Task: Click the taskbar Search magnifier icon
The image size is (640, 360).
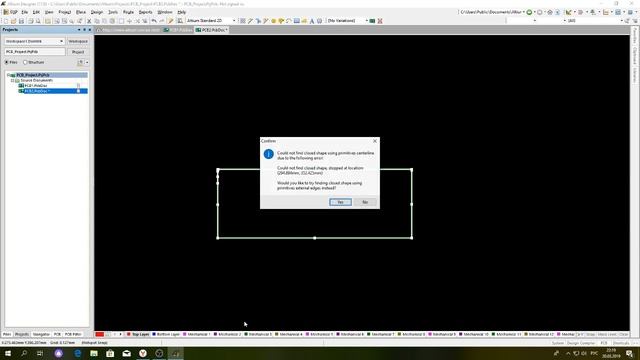Action: click(24, 353)
